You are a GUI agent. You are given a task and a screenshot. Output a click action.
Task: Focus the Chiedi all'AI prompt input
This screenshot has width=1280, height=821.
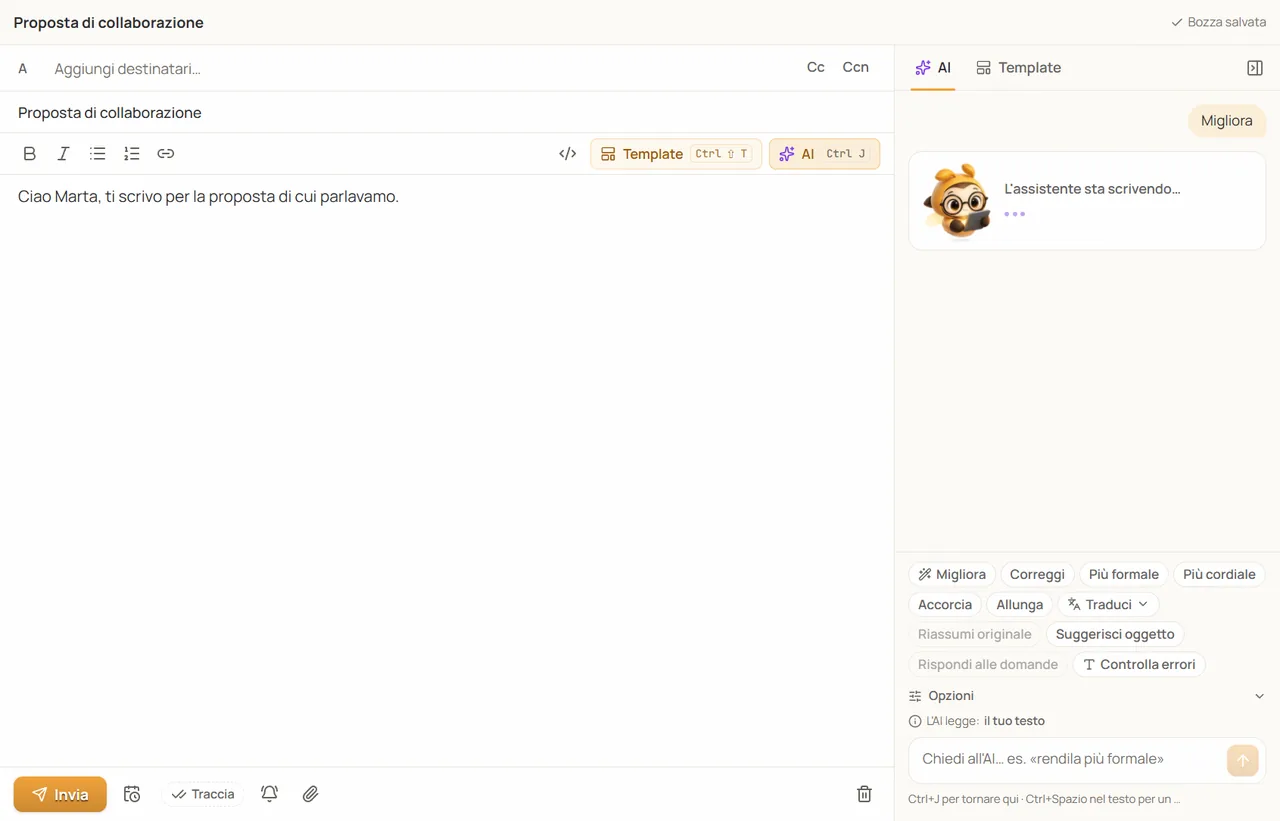pos(1070,759)
